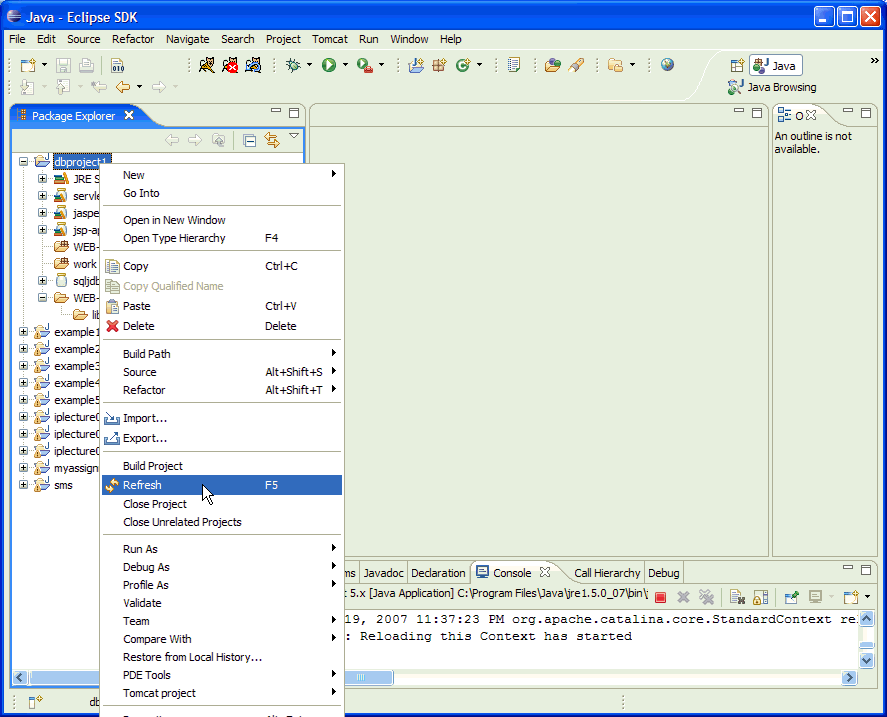887x717 pixels.
Task: Select Refresh from the context menu
Action: (142, 485)
